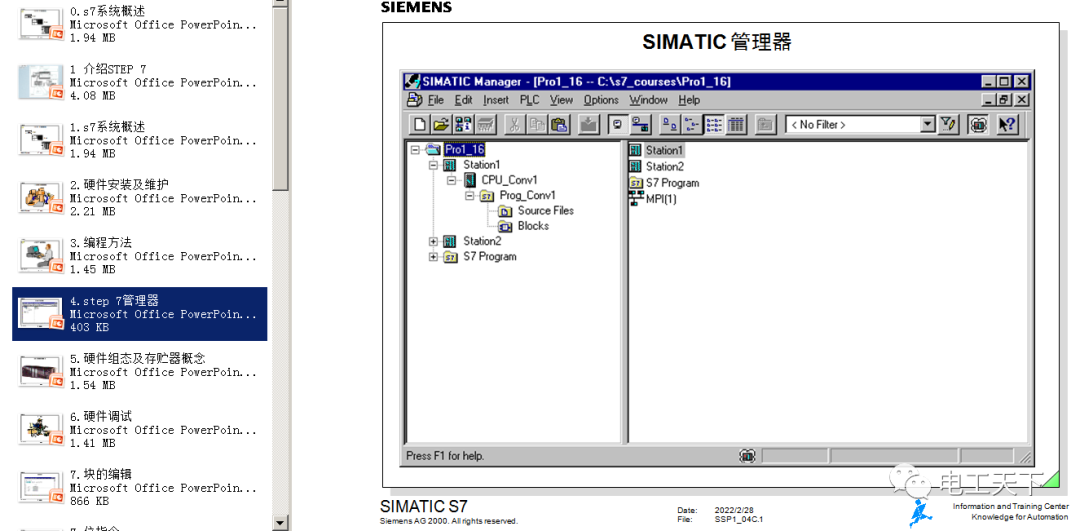Open the No Filter dropdown arrow
This screenshot has width=1080, height=531.
928,125
